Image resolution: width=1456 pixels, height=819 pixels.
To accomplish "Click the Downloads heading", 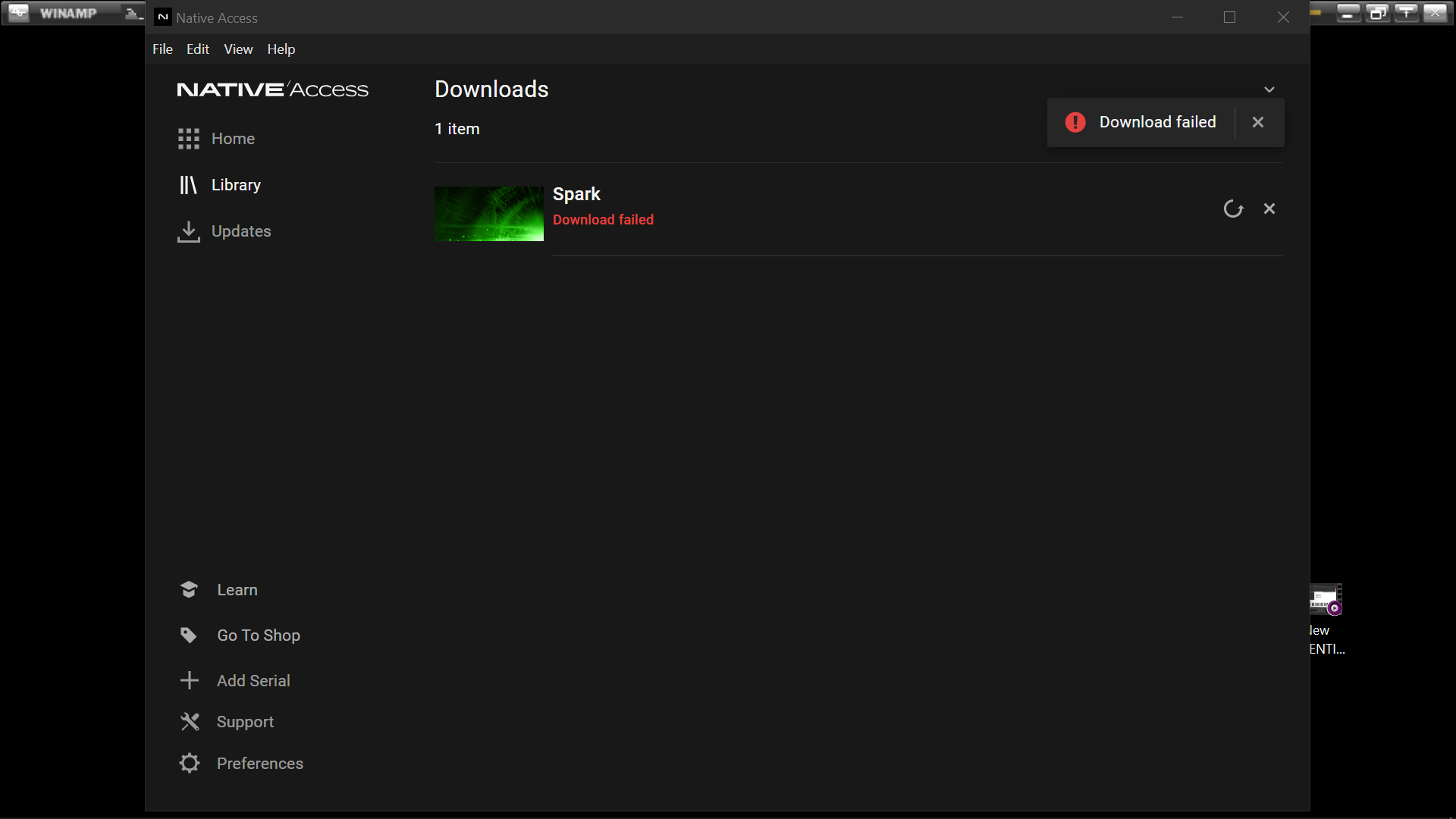I will click(x=491, y=89).
